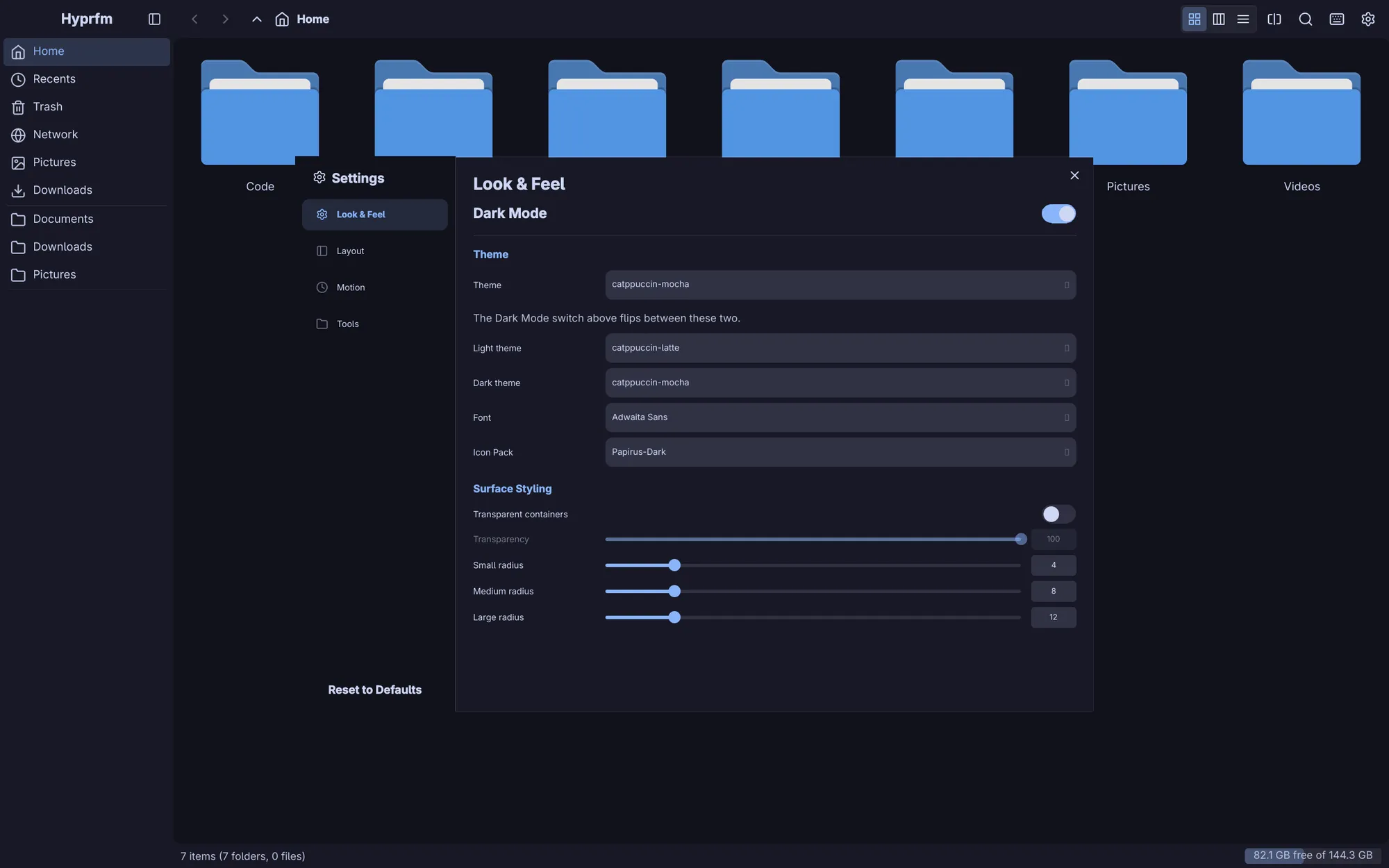Open split pane view icon

click(x=1274, y=19)
